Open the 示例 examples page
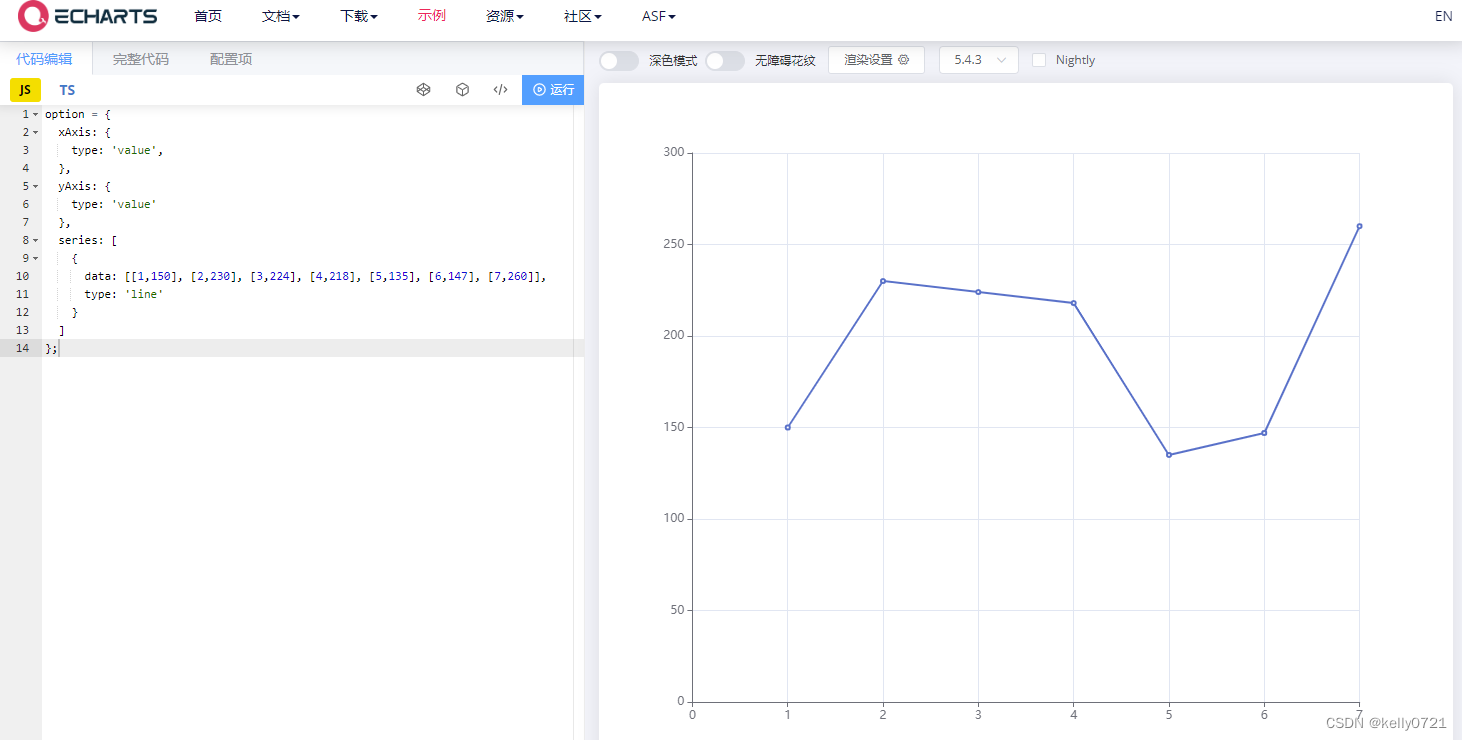Screen dimensions: 1462x740 (x=432, y=16)
